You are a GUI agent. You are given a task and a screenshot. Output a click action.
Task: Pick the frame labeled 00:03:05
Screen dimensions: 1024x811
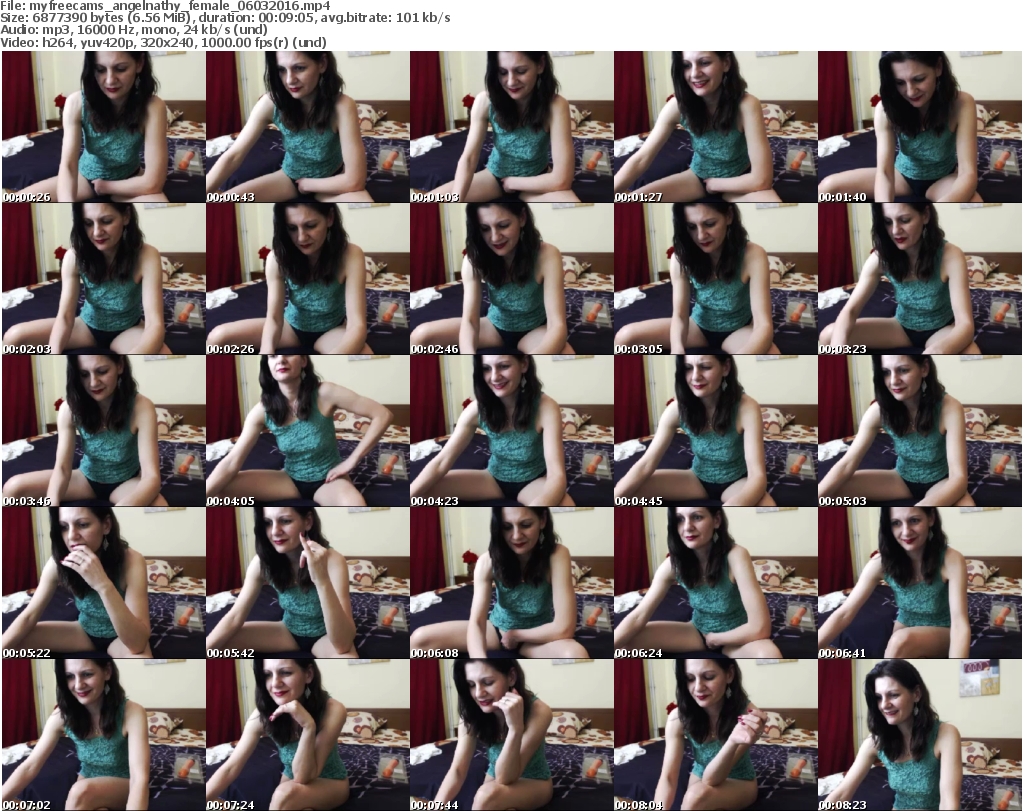click(715, 279)
